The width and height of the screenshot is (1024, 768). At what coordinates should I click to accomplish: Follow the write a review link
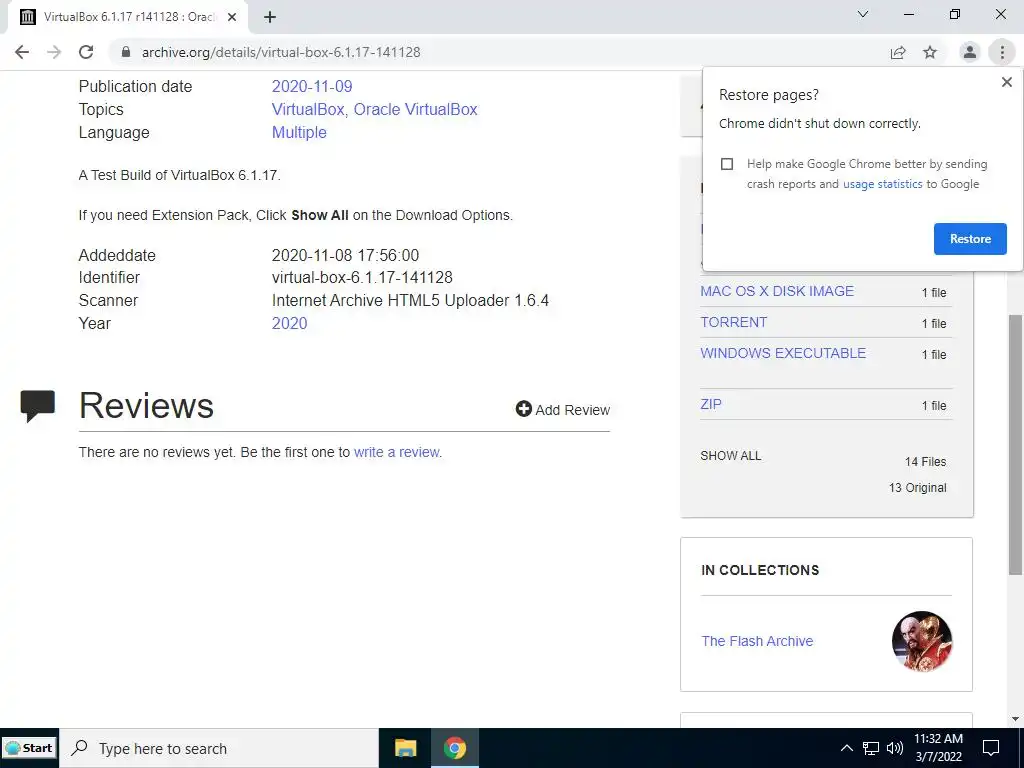coord(396,452)
